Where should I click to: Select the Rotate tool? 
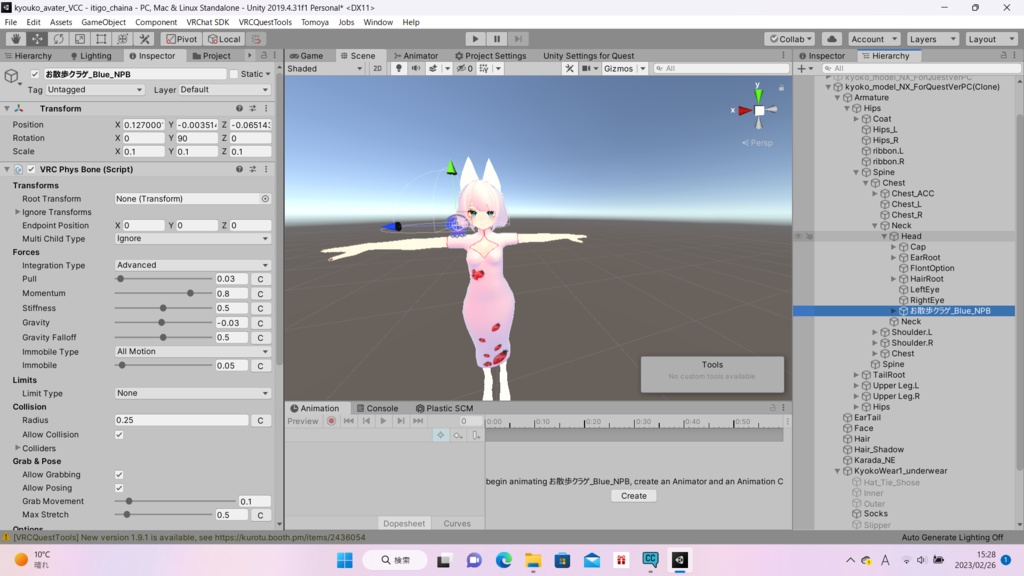point(58,39)
